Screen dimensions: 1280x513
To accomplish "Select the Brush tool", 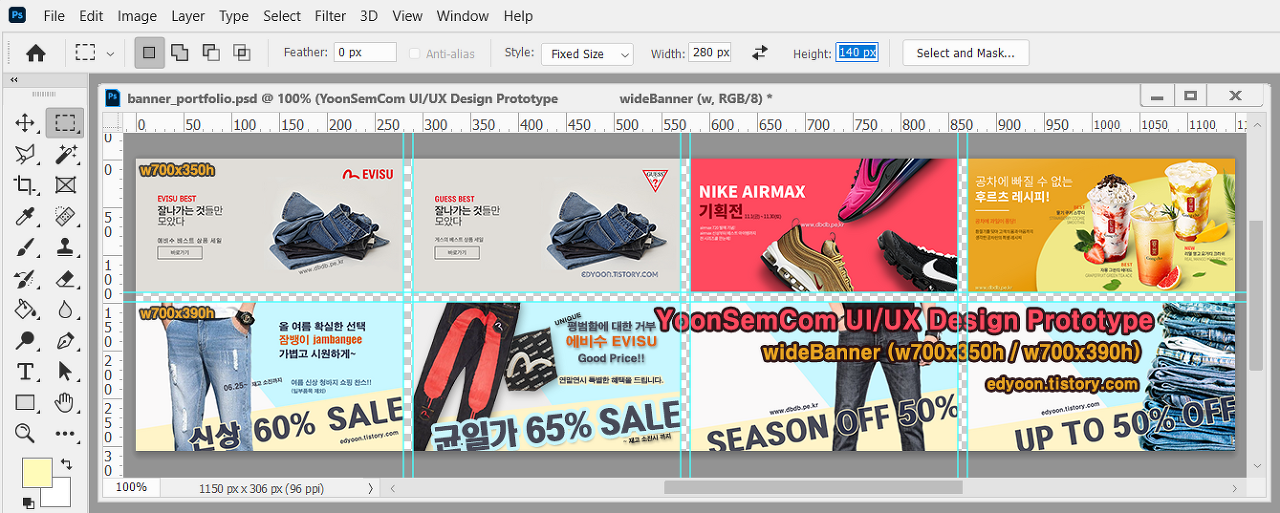I will (x=25, y=247).
